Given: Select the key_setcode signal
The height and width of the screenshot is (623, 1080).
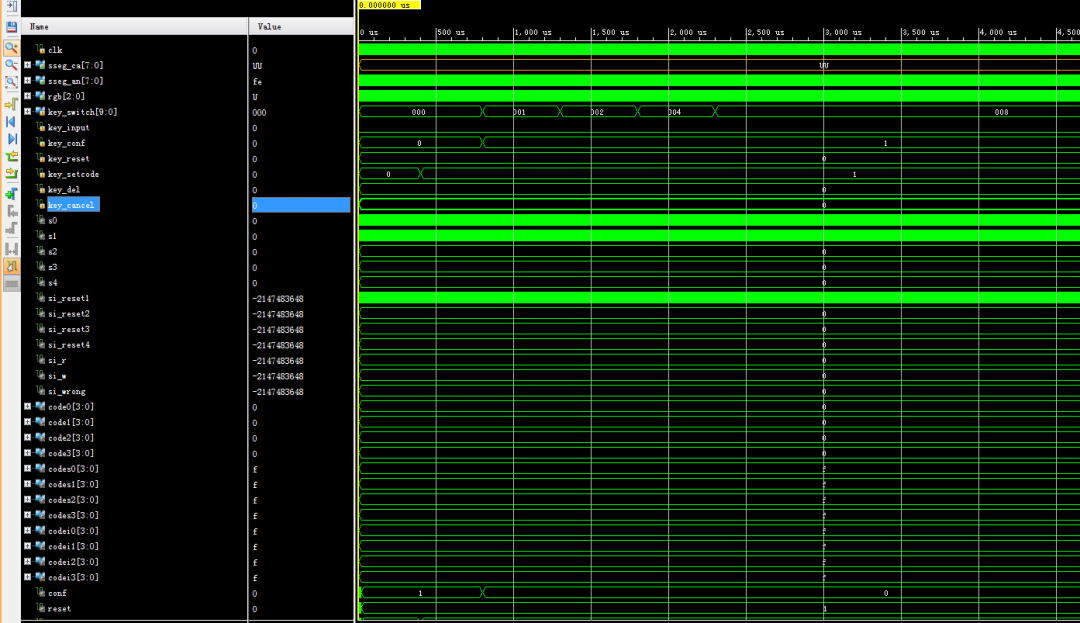Looking at the screenshot, I should (x=72, y=174).
